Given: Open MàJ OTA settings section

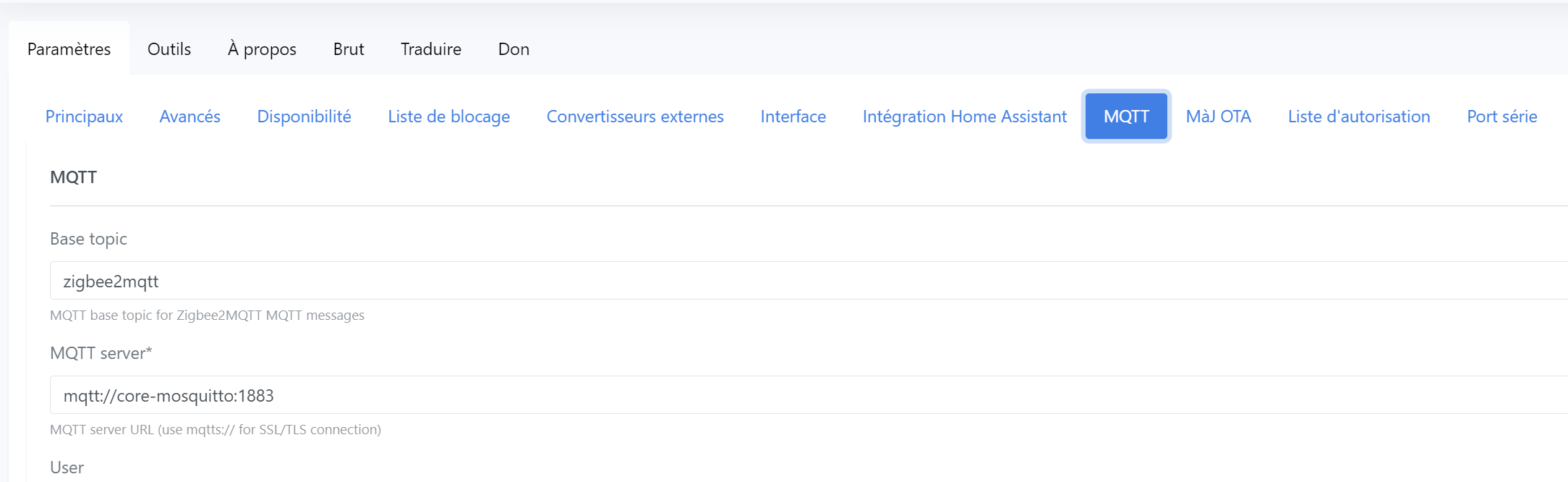Looking at the screenshot, I should tap(1219, 117).
